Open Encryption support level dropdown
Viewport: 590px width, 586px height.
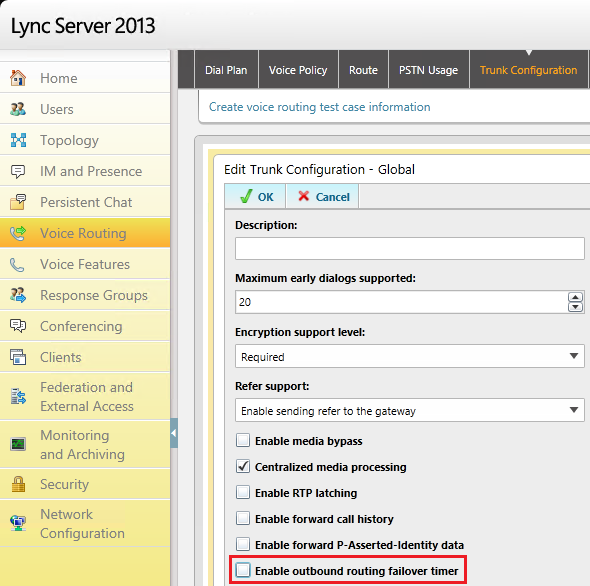pos(410,356)
